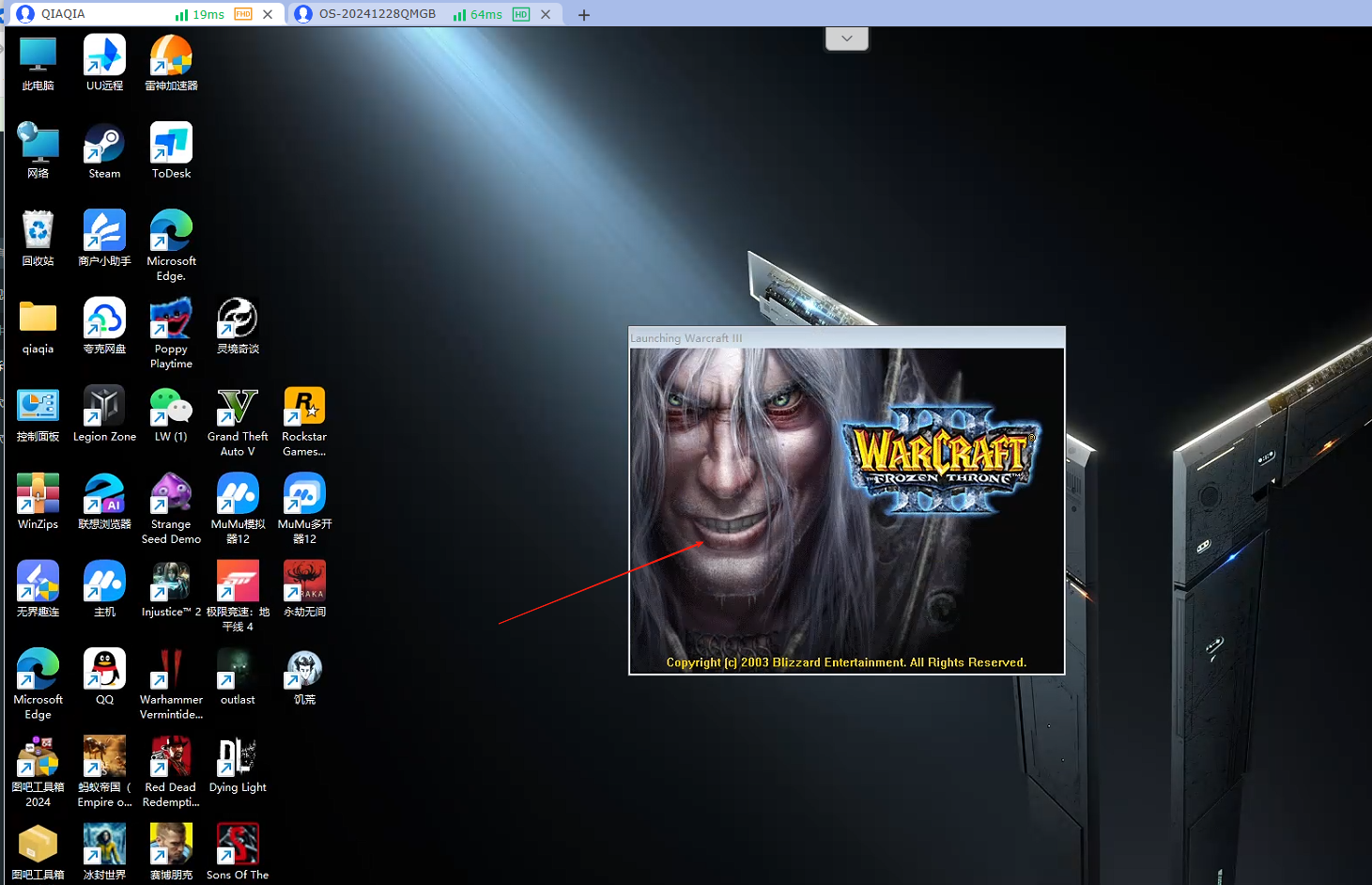This screenshot has width=1372, height=885.
Task: Open MuMu多开器12 shortcut
Action: pos(304,508)
